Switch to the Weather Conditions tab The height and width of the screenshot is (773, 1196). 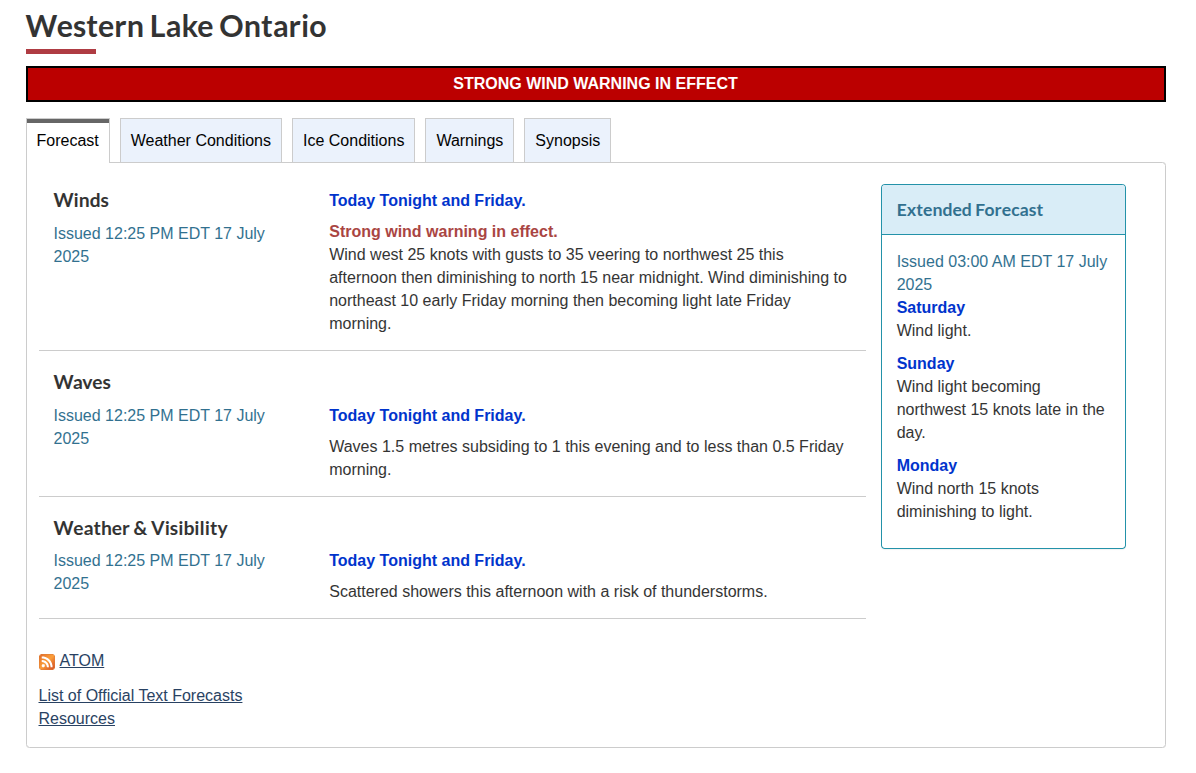coord(201,140)
